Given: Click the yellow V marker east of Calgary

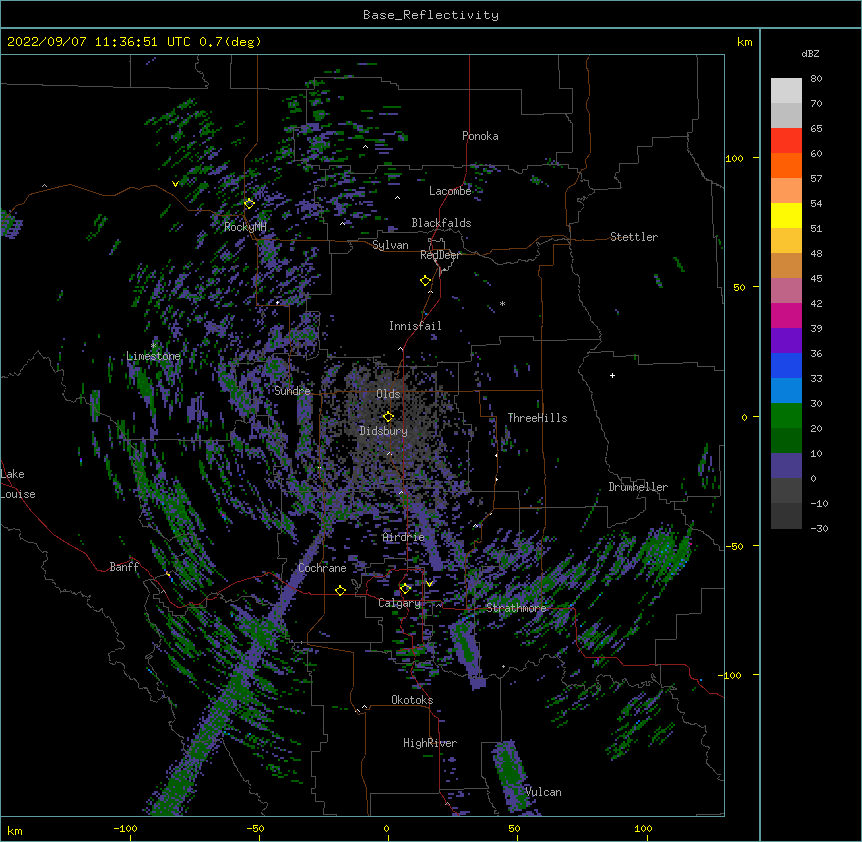Looking at the screenshot, I should pyautogui.click(x=429, y=584).
